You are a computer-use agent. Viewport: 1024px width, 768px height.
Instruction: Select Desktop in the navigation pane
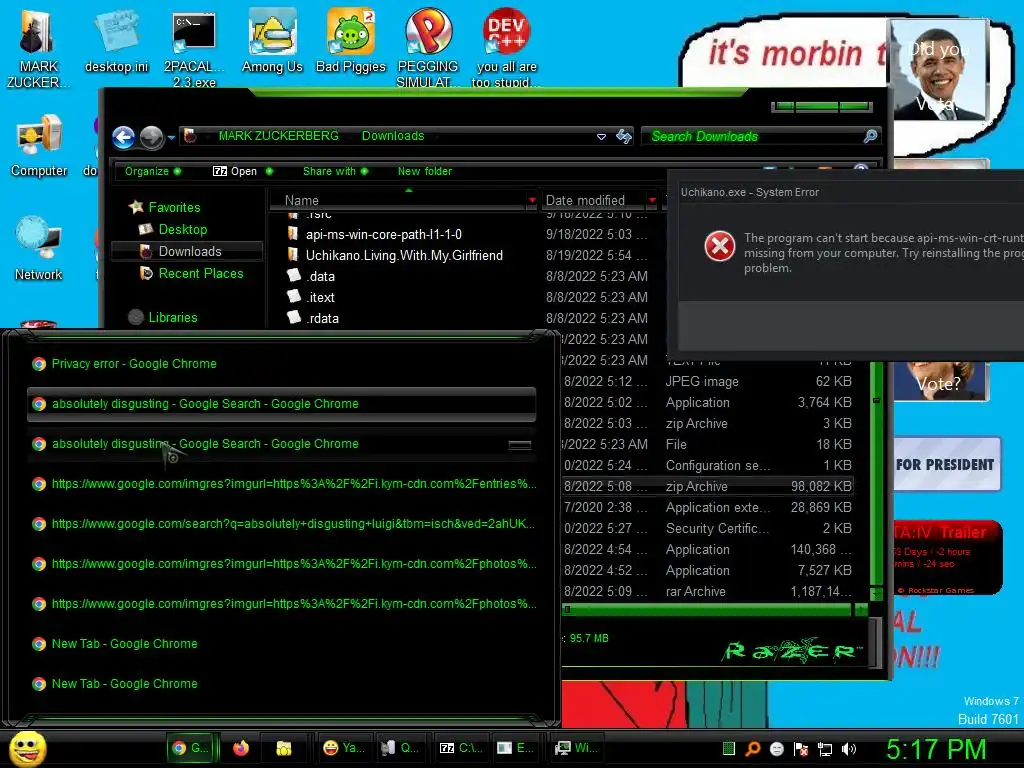(x=174, y=229)
